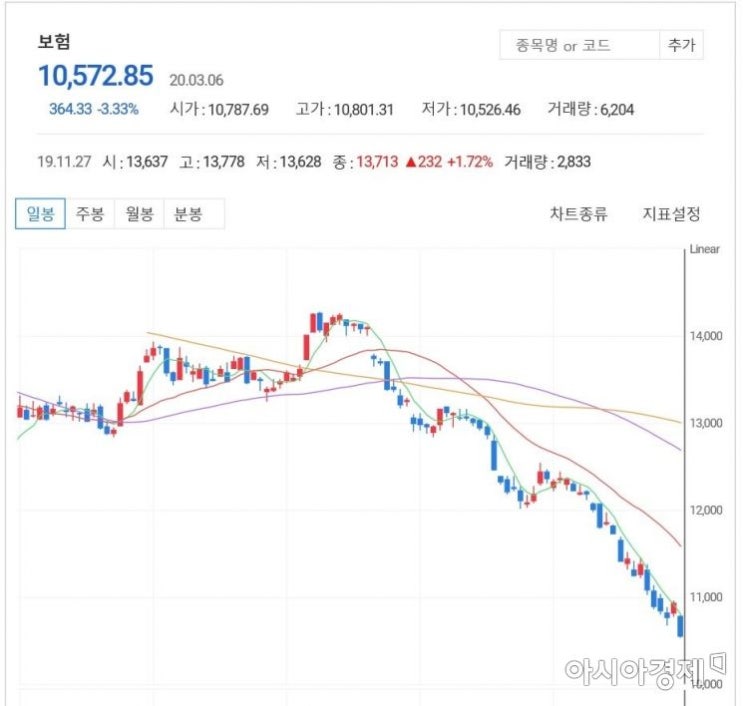
Task: Click the 10,572.85 current index value
Action: pyautogui.click(x=96, y=76)
